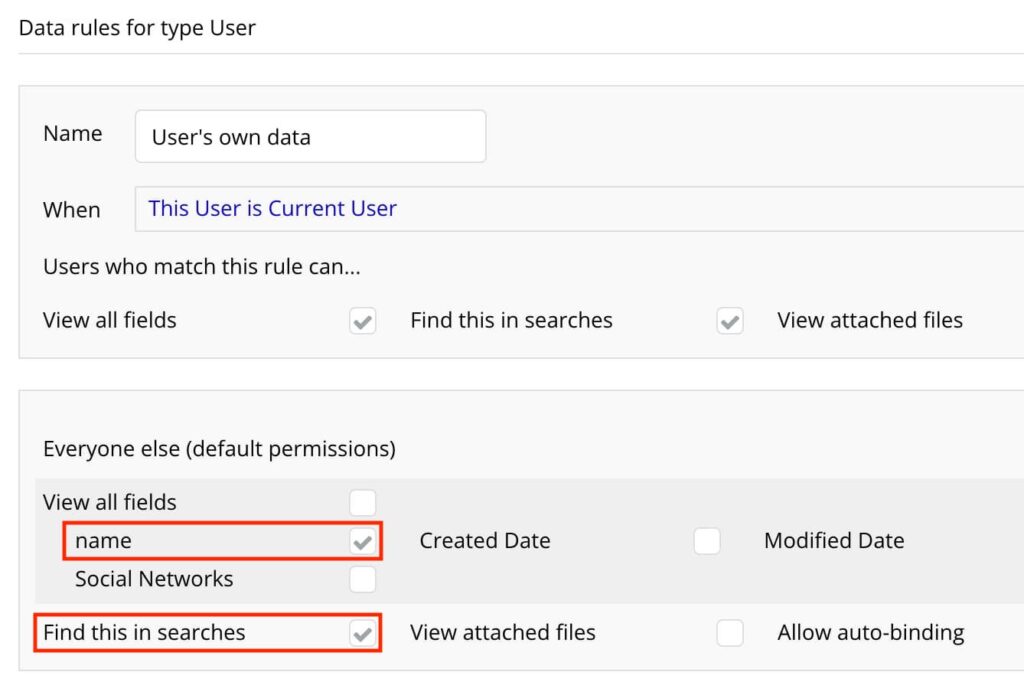The image size is (1024, 695).
Task: Click the Users who match this rule can text
Action: click(202, 267)
